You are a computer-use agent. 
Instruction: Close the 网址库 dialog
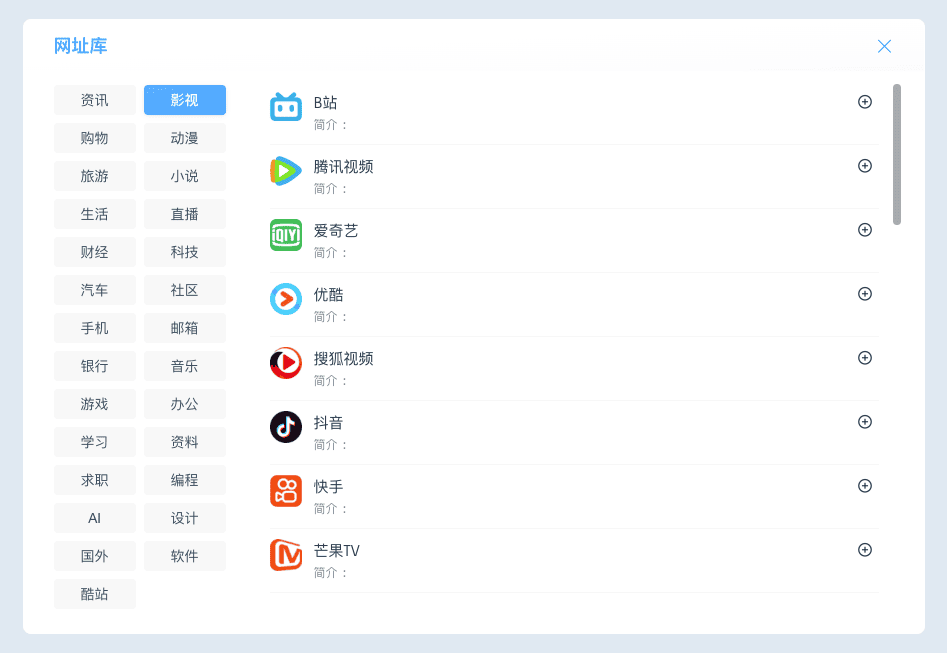pyautogui.click(x=884, y=46)
